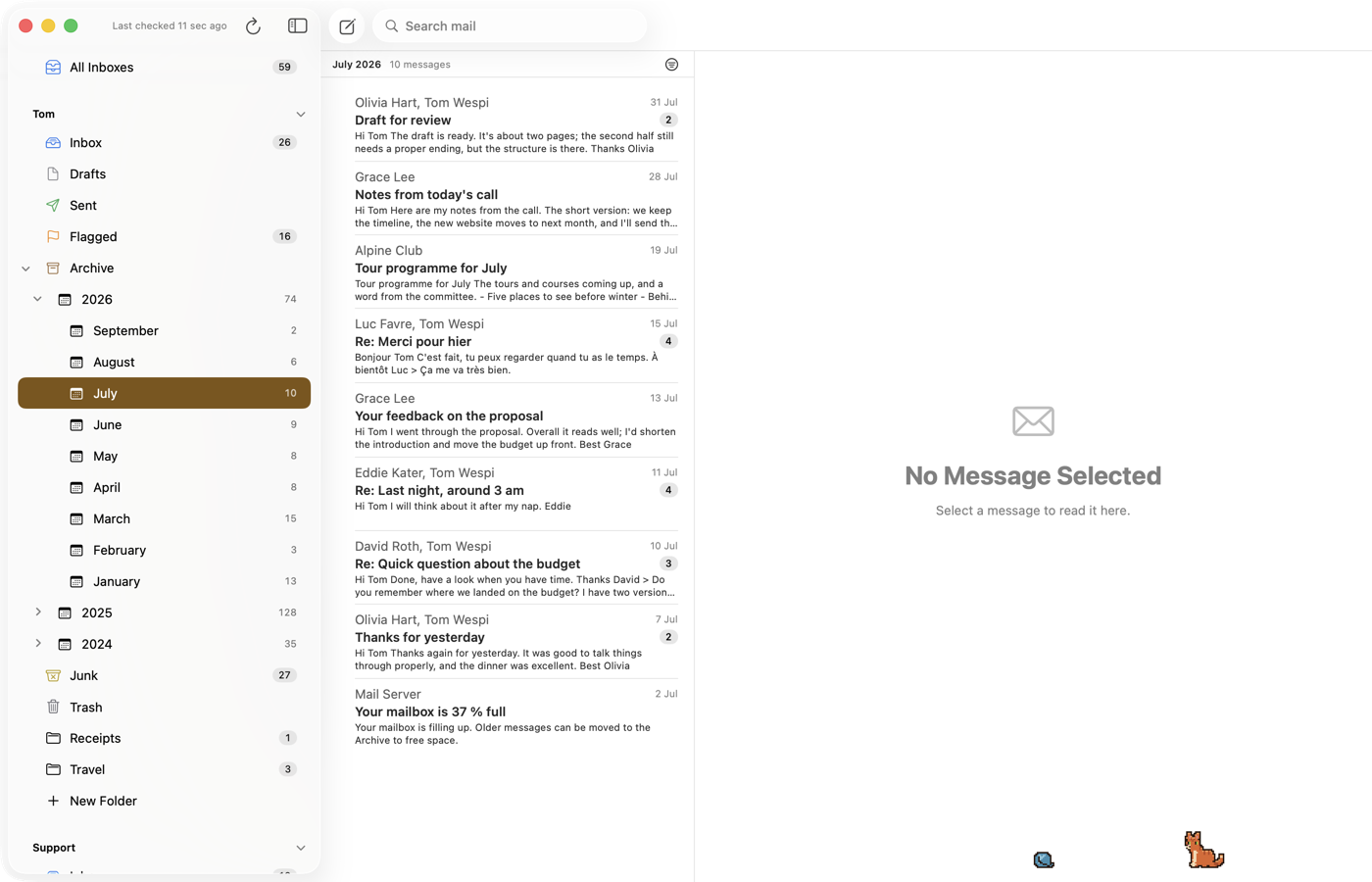Select the April archive folder

coord(165,488)
